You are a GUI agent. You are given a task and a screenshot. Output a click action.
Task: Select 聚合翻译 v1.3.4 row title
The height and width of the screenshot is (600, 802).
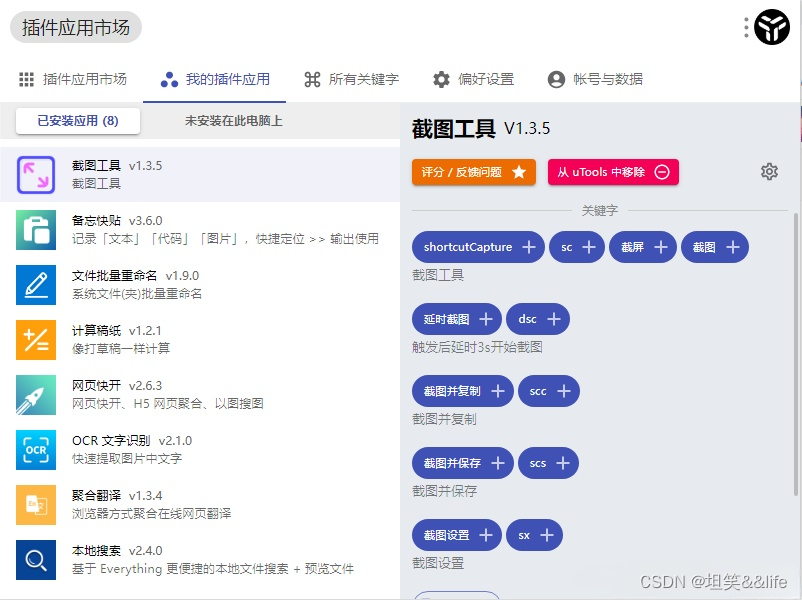117,496
